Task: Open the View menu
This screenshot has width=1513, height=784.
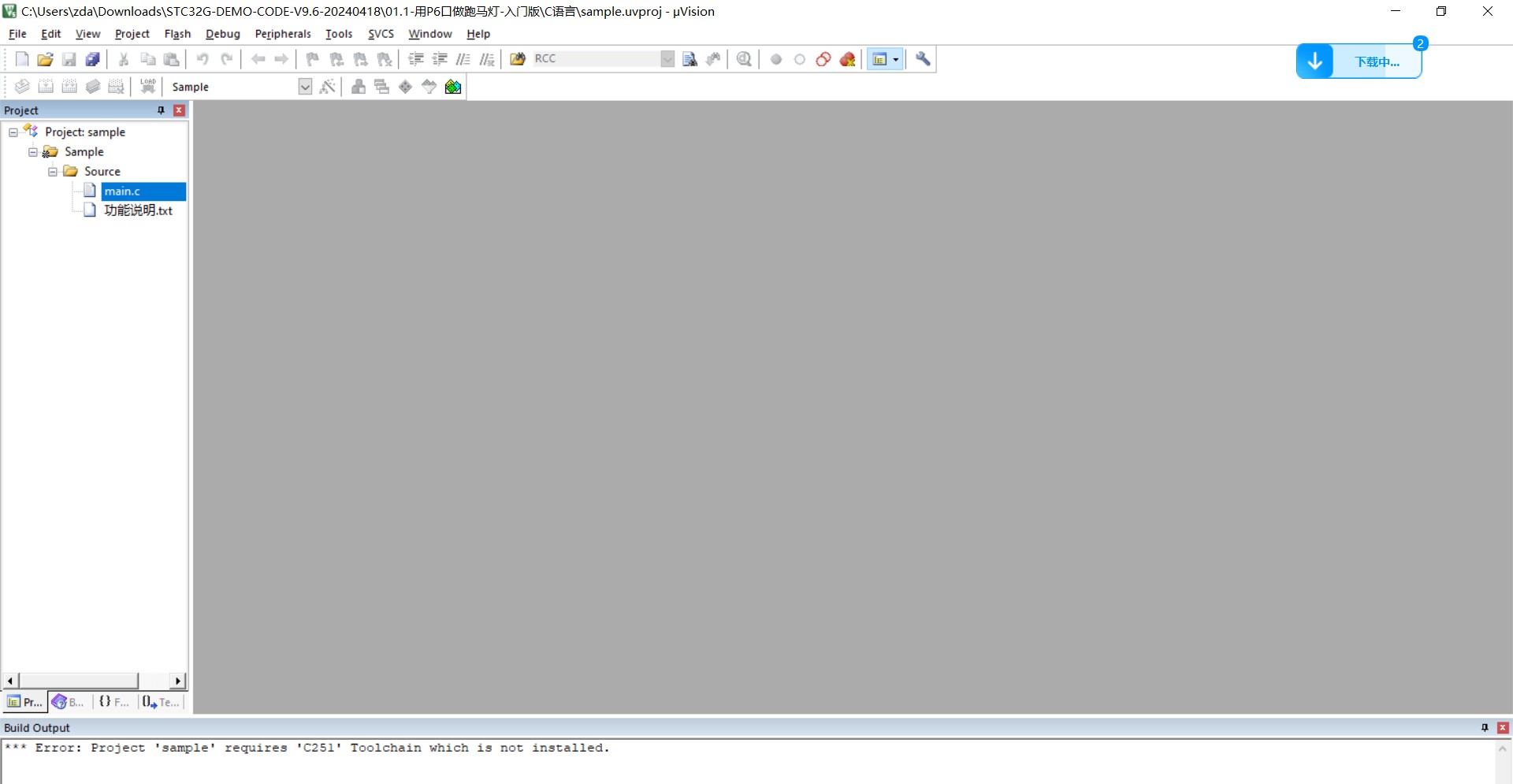Action: pyautogui.click(x=87, y=34)
